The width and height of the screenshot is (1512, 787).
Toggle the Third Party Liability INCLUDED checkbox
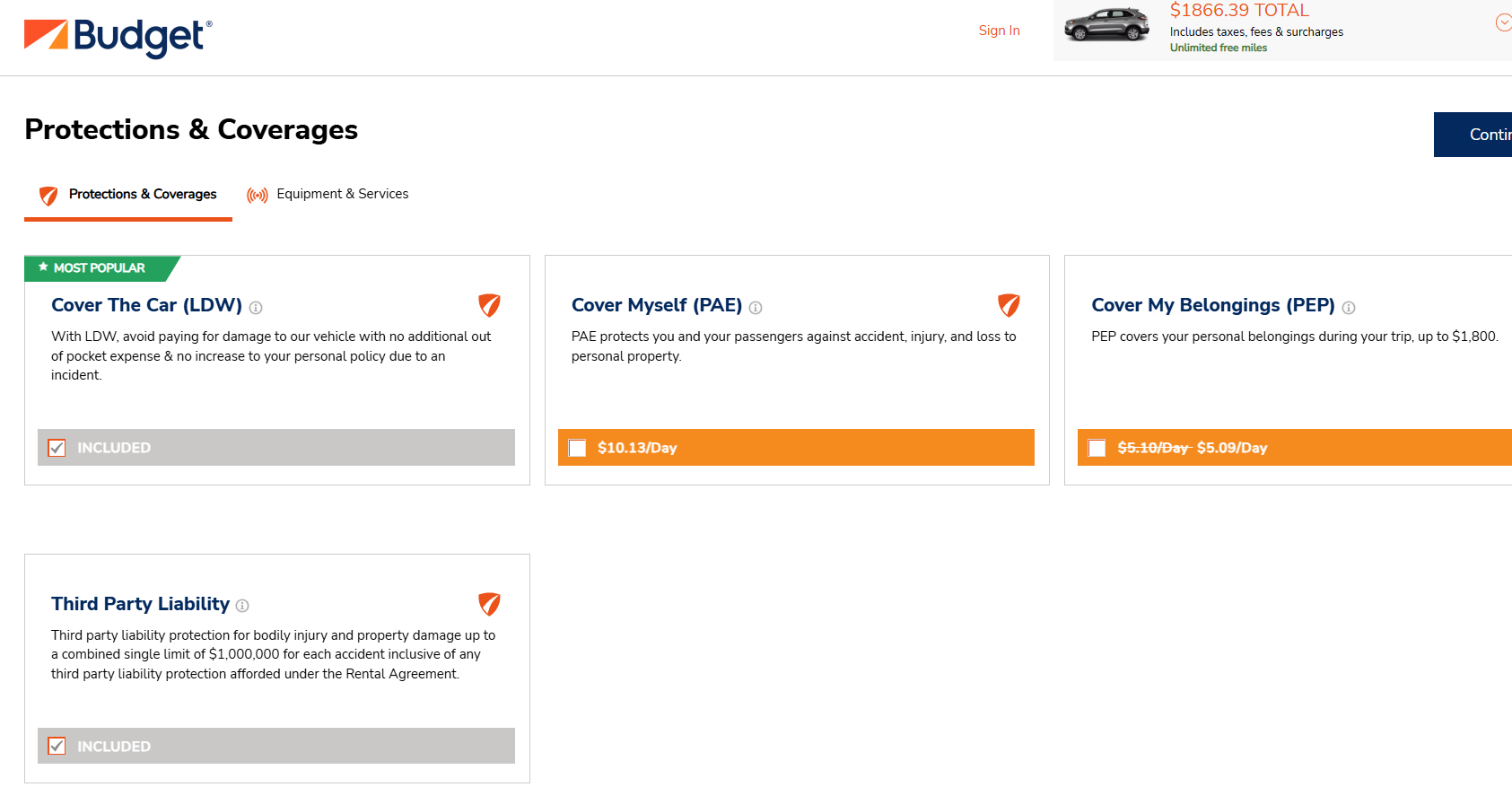[57, 746]
